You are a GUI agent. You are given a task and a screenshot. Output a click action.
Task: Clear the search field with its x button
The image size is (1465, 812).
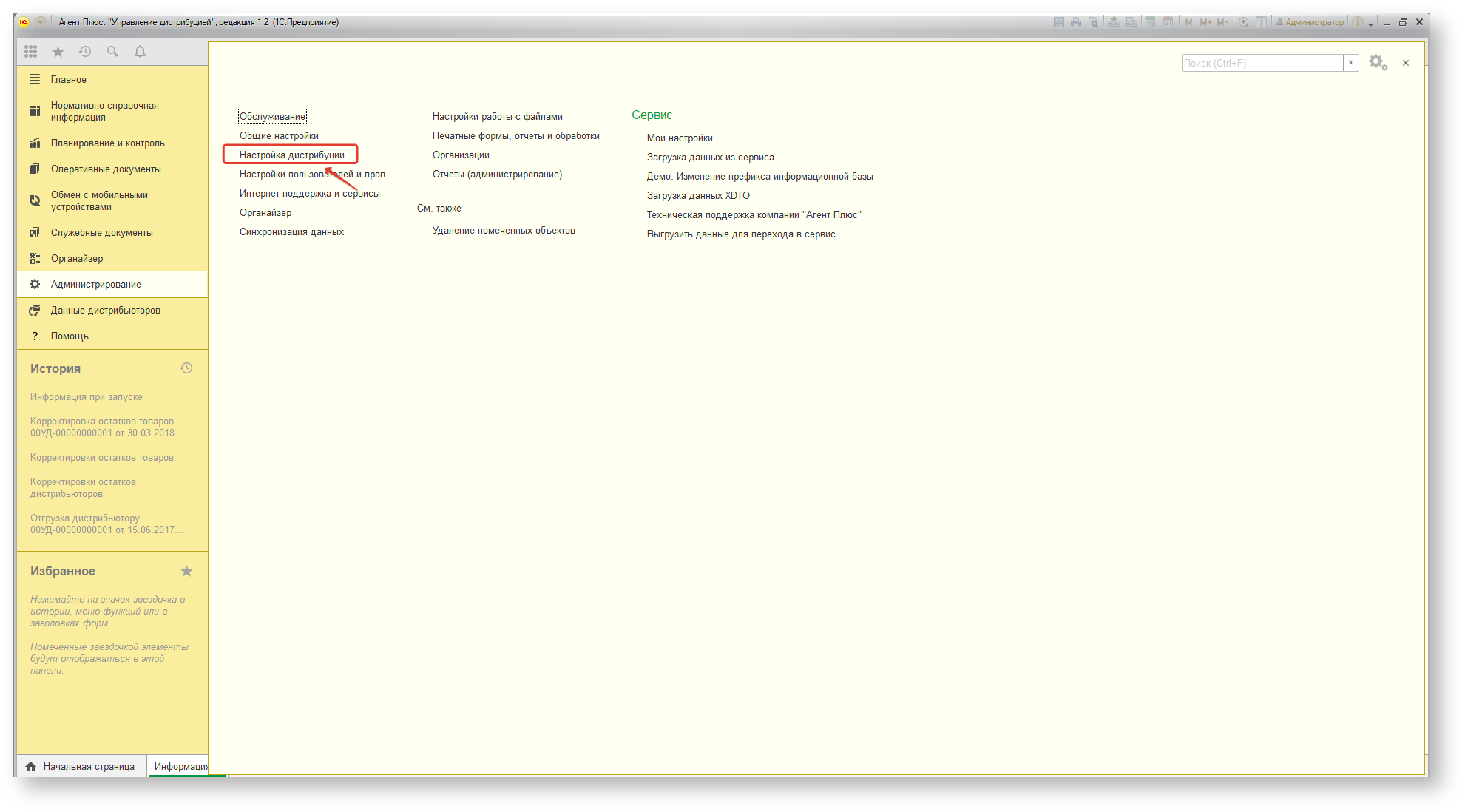click(x=1350, y=63)
